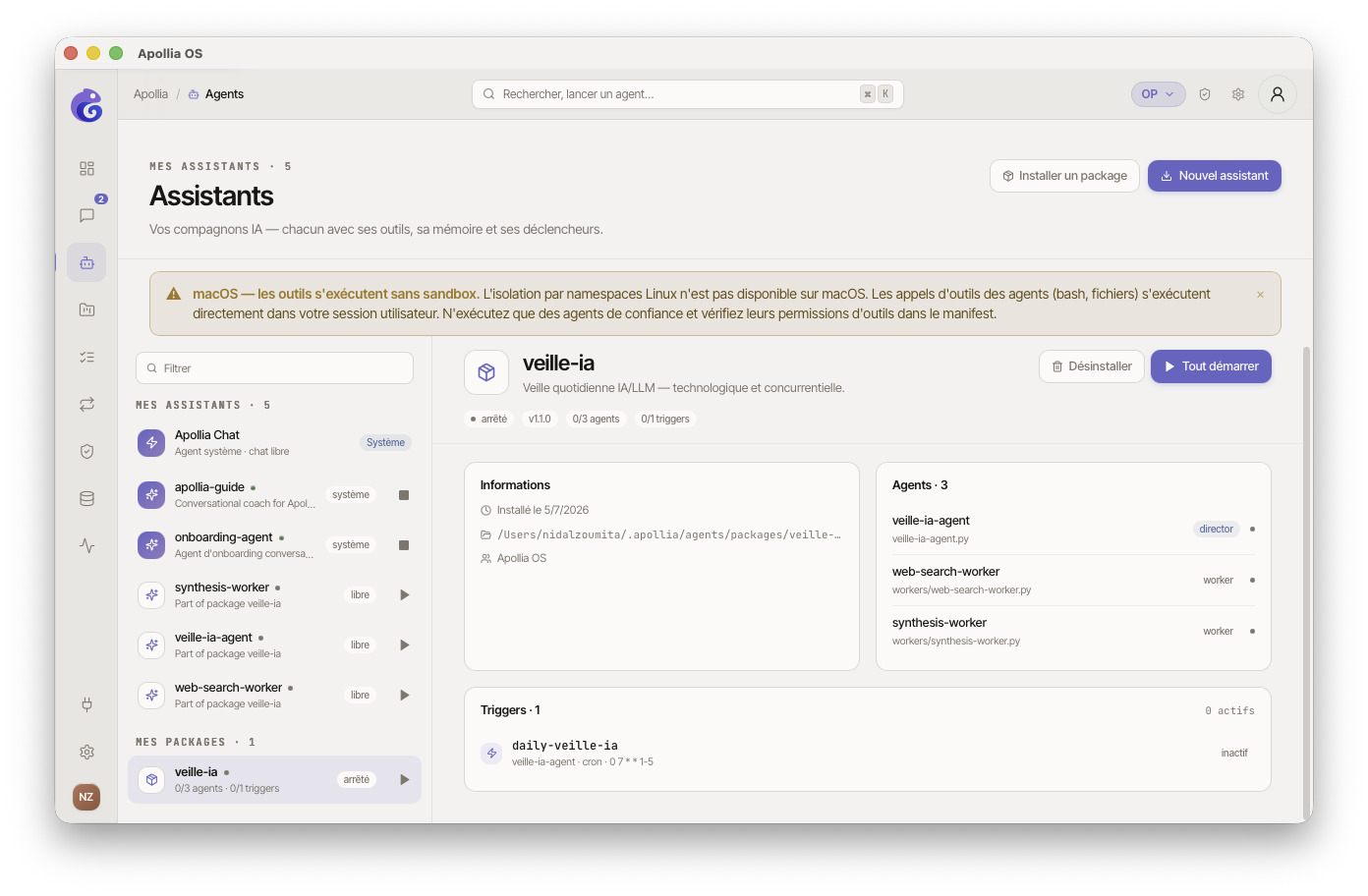Select veille-ia-agent in assistants list
Viewport: 1368px width, 896px height.
pyautogui.click(x=274, y=645)
